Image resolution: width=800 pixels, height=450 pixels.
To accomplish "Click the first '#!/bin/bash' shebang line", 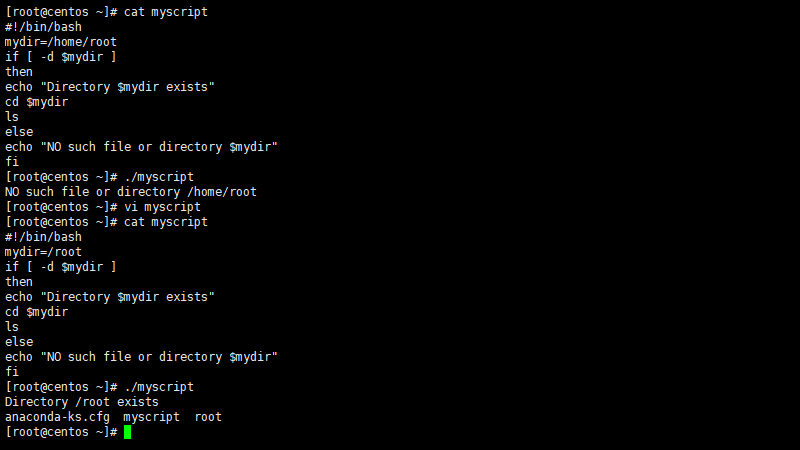I will click(x=43, y=27).
